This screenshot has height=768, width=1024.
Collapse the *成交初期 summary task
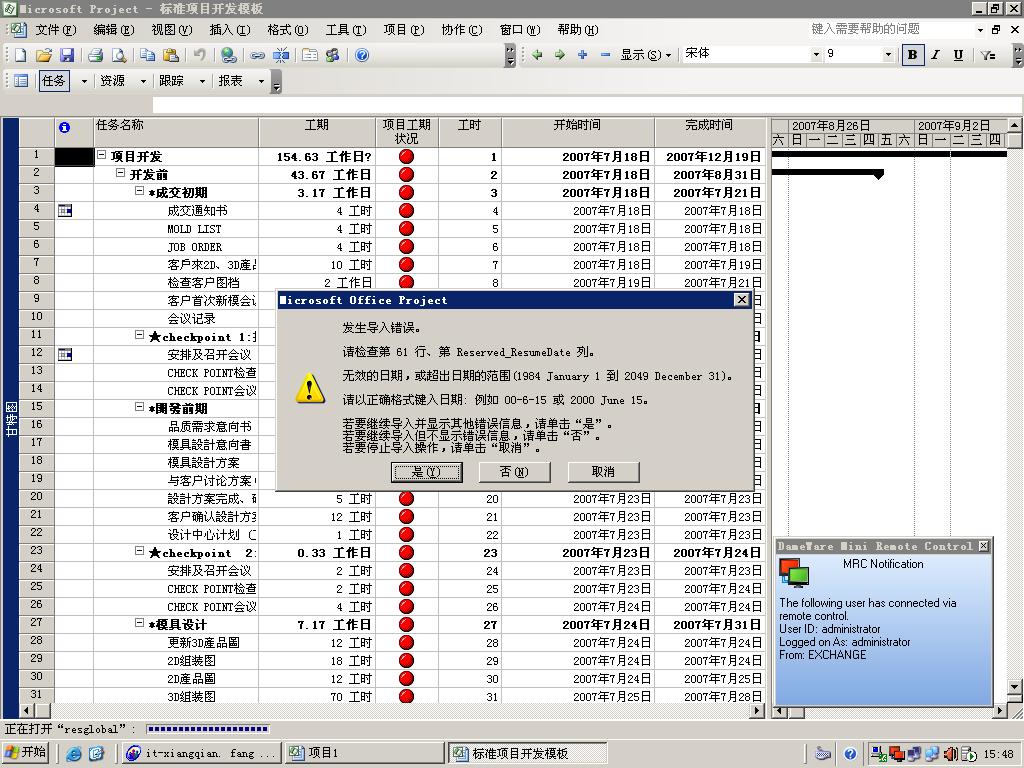coord(139,191)
